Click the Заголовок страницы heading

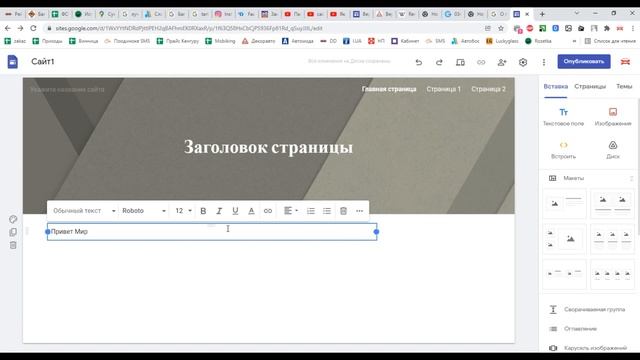(x=268, y=147)
